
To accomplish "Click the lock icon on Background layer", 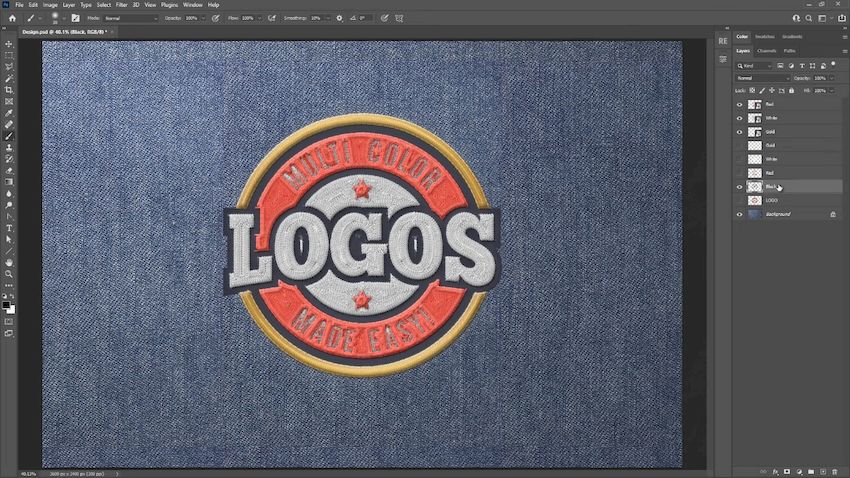I will pyautogui.click(x=833, y=214).
